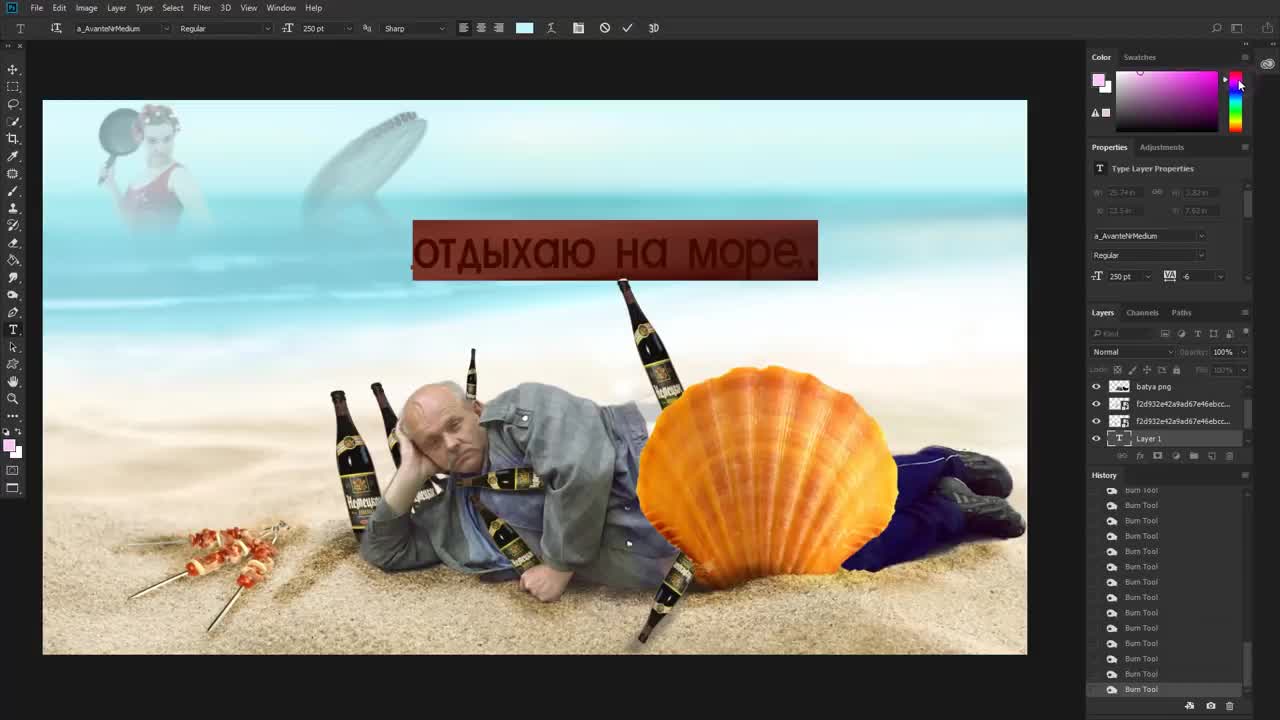Hide the batya png layer
Screen dimensions: 1280x720
(x=1096, y=387)
